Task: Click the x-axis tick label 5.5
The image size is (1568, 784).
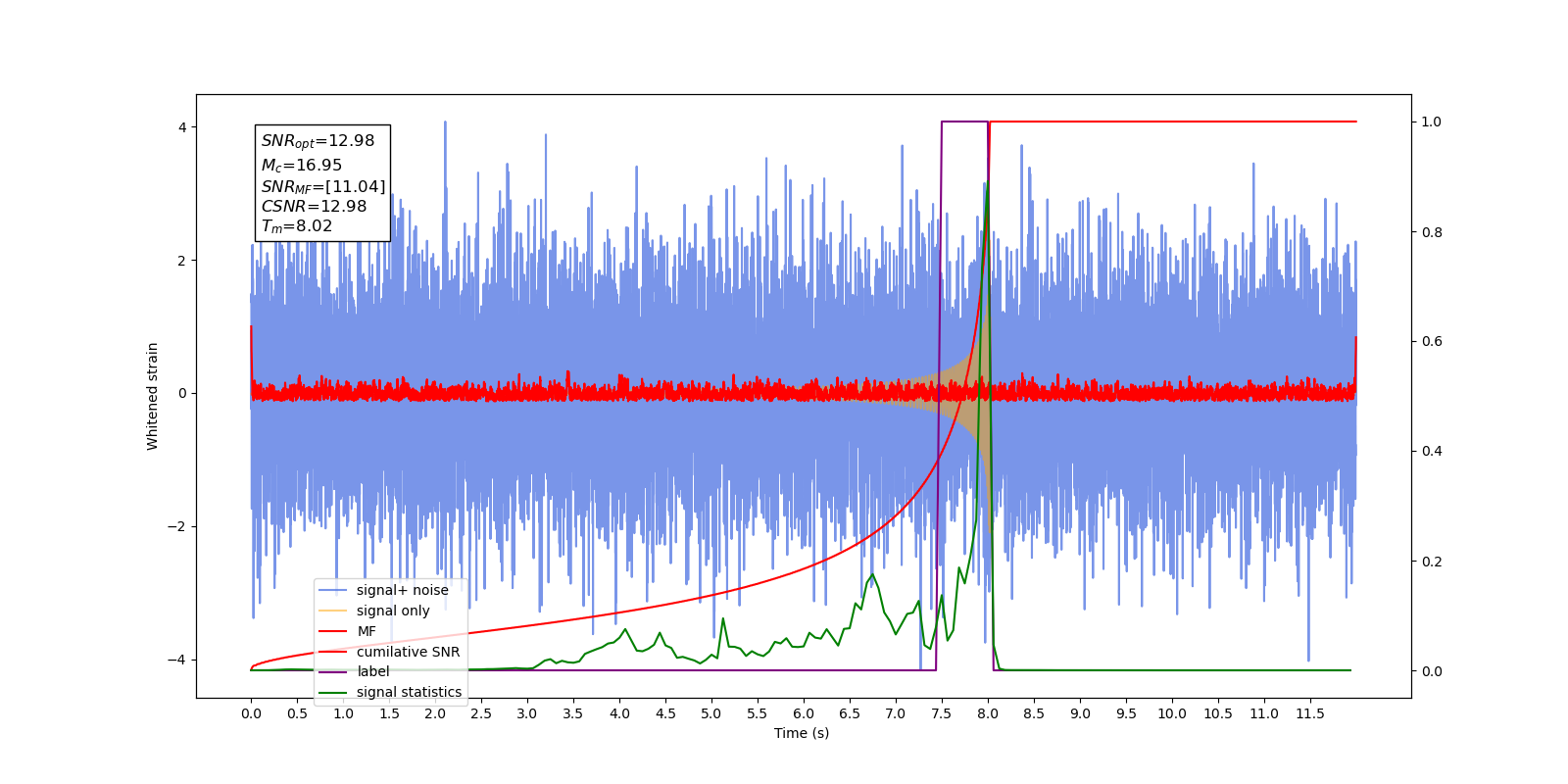Action: point(758,713)
